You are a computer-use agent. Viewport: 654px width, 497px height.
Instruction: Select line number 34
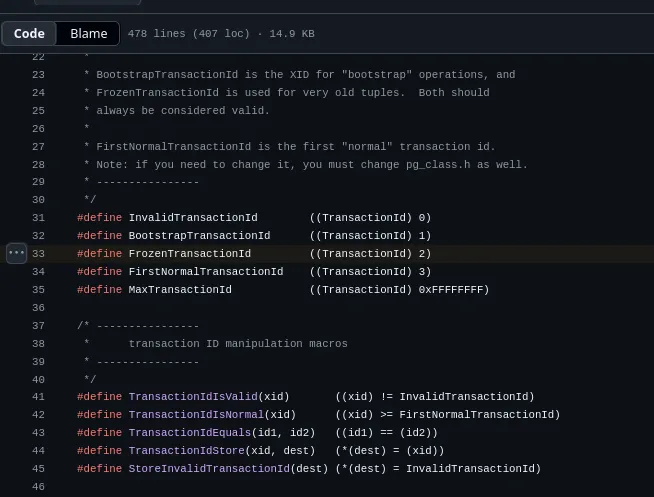tap(38, 271)
